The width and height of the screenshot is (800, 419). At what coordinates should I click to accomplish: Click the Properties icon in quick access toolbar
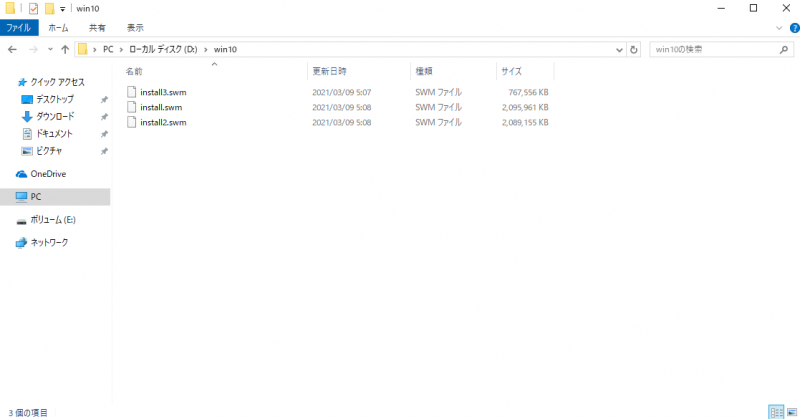click(x=34, y=8)
